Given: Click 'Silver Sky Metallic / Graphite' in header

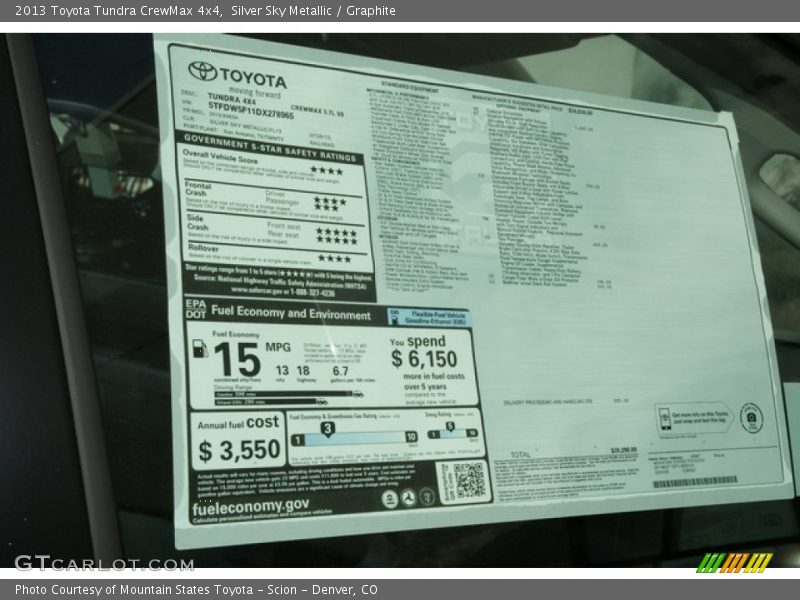Looking at the screenshot, I should tap(313, 11).
